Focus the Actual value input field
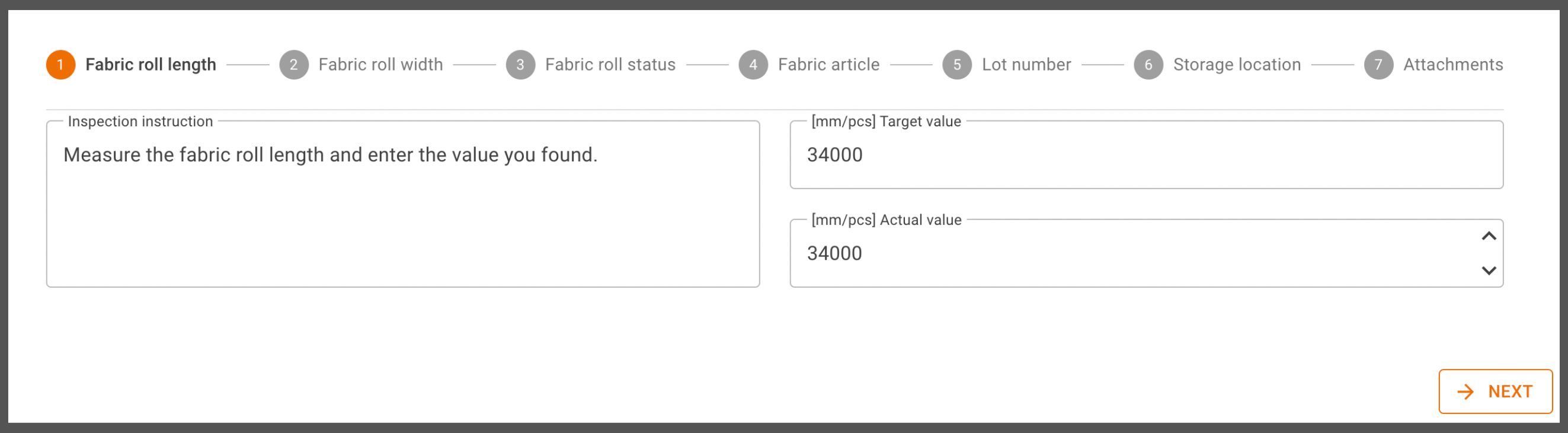The width and height of the screenshot is (1568, 433). pyautogui.click(x=1132, y=253)
